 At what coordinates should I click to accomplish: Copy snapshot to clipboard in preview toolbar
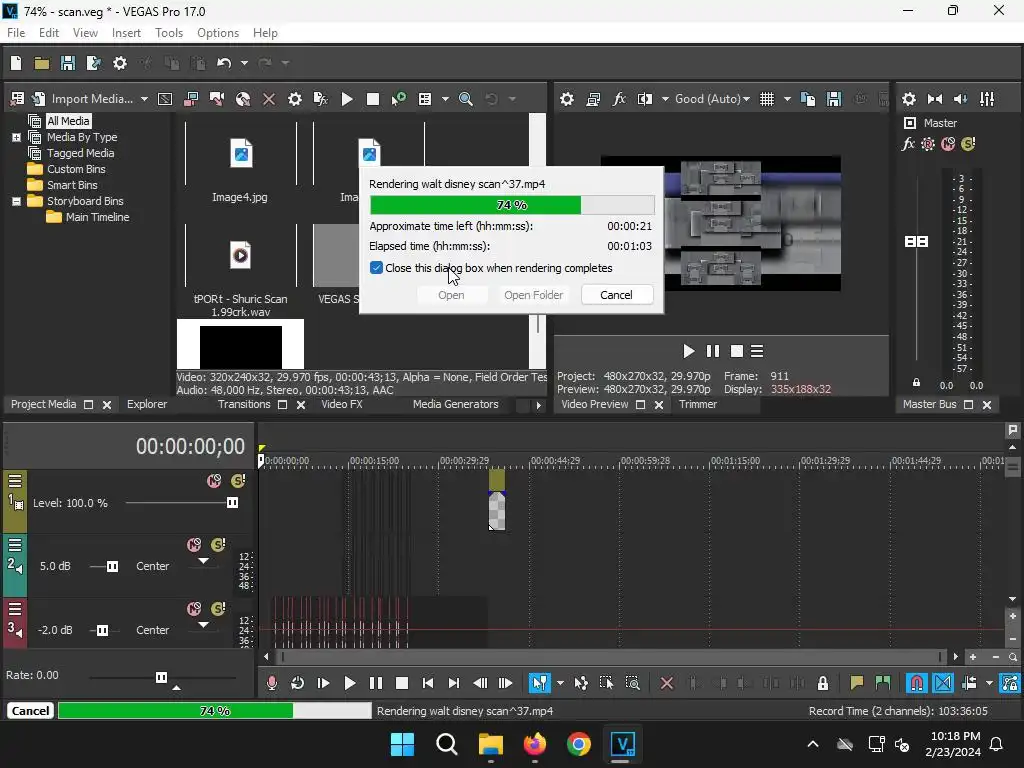click(x=808, y=99)
